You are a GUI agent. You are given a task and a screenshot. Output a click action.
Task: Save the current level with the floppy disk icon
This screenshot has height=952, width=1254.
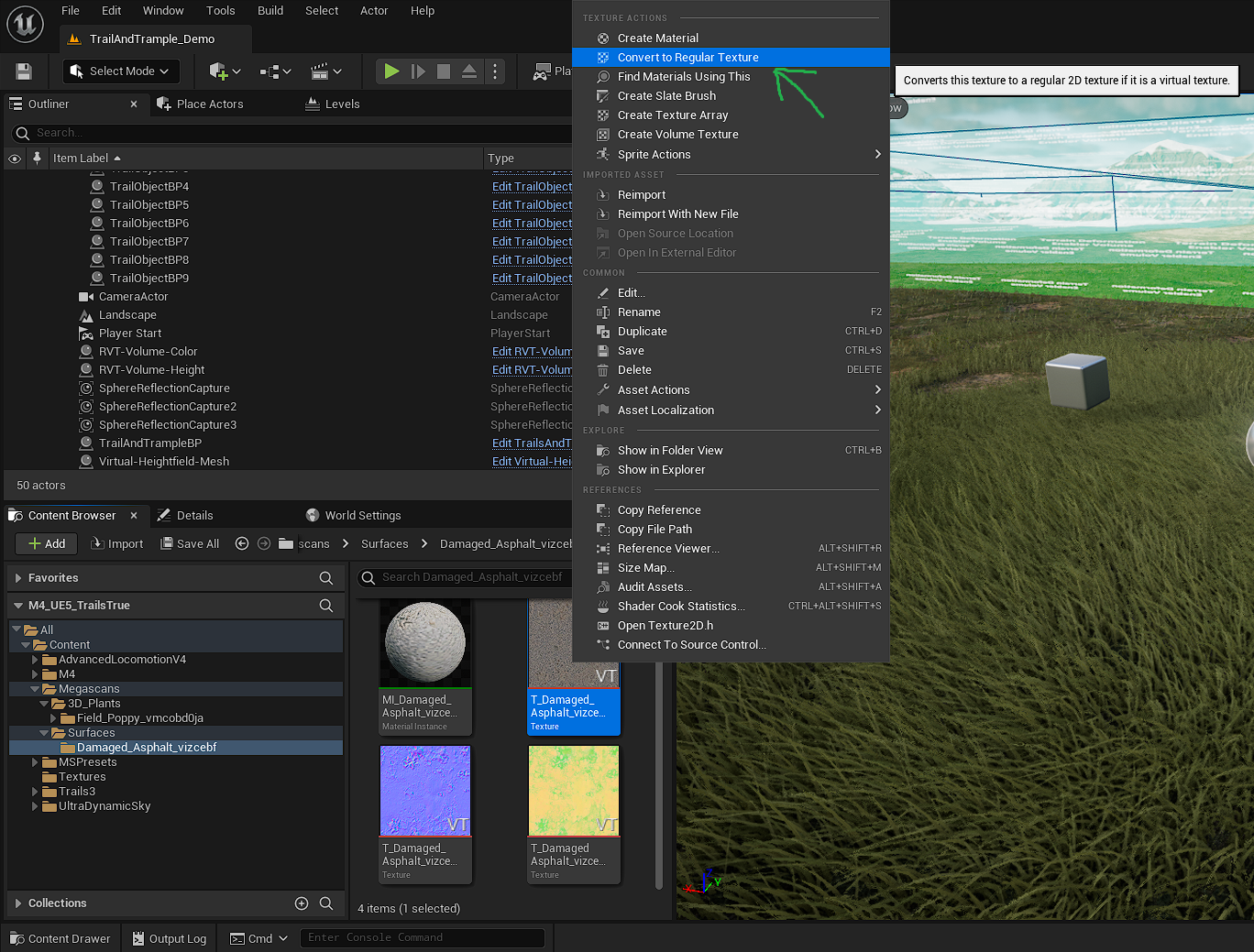coord(24,71)
